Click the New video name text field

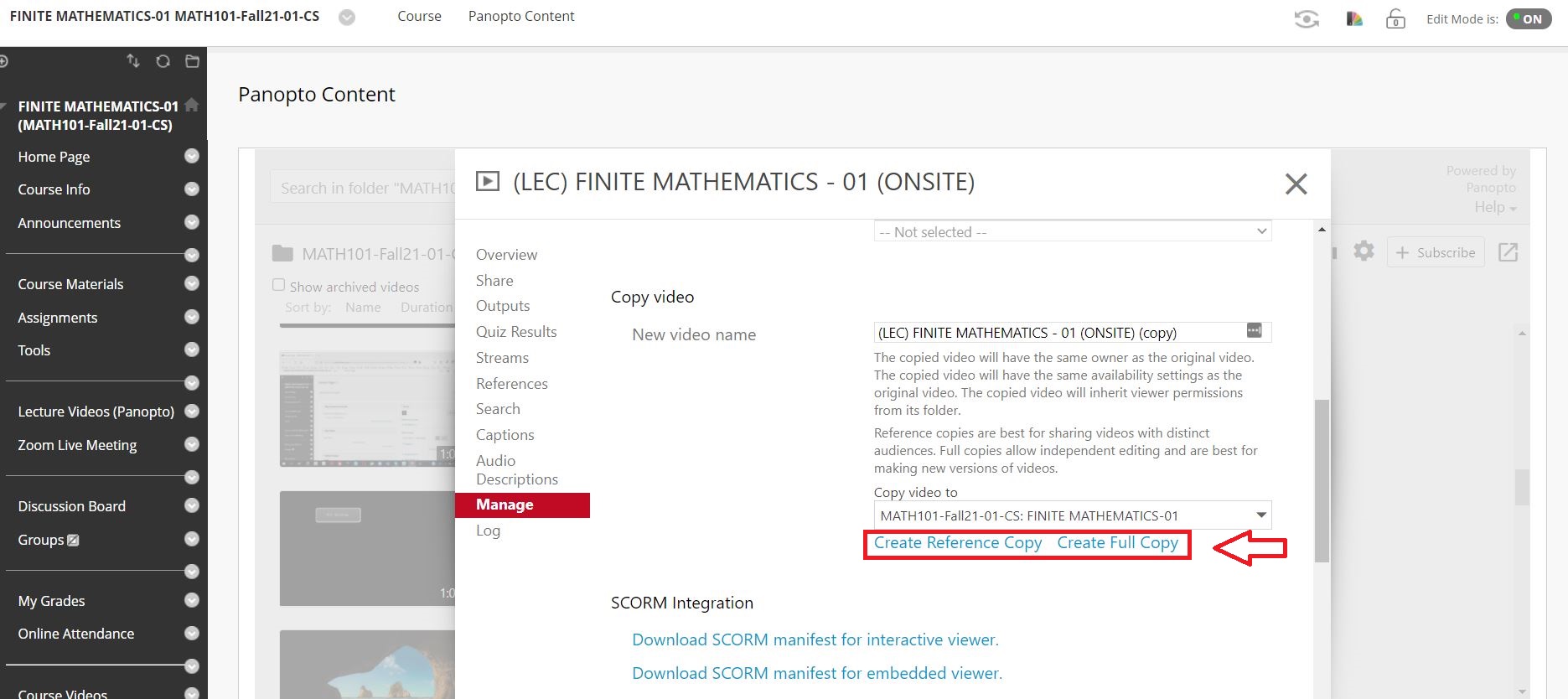click(1056, 333)
